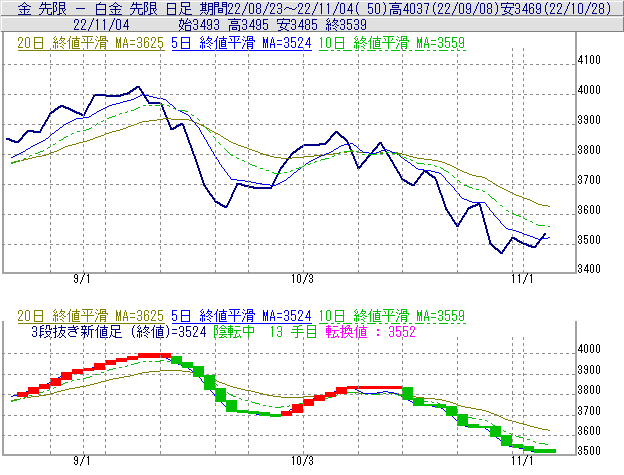Click the title text 金 先限 − 白金 先限 日足
This screenshot has width=624, height=475.
coord(105,9)
